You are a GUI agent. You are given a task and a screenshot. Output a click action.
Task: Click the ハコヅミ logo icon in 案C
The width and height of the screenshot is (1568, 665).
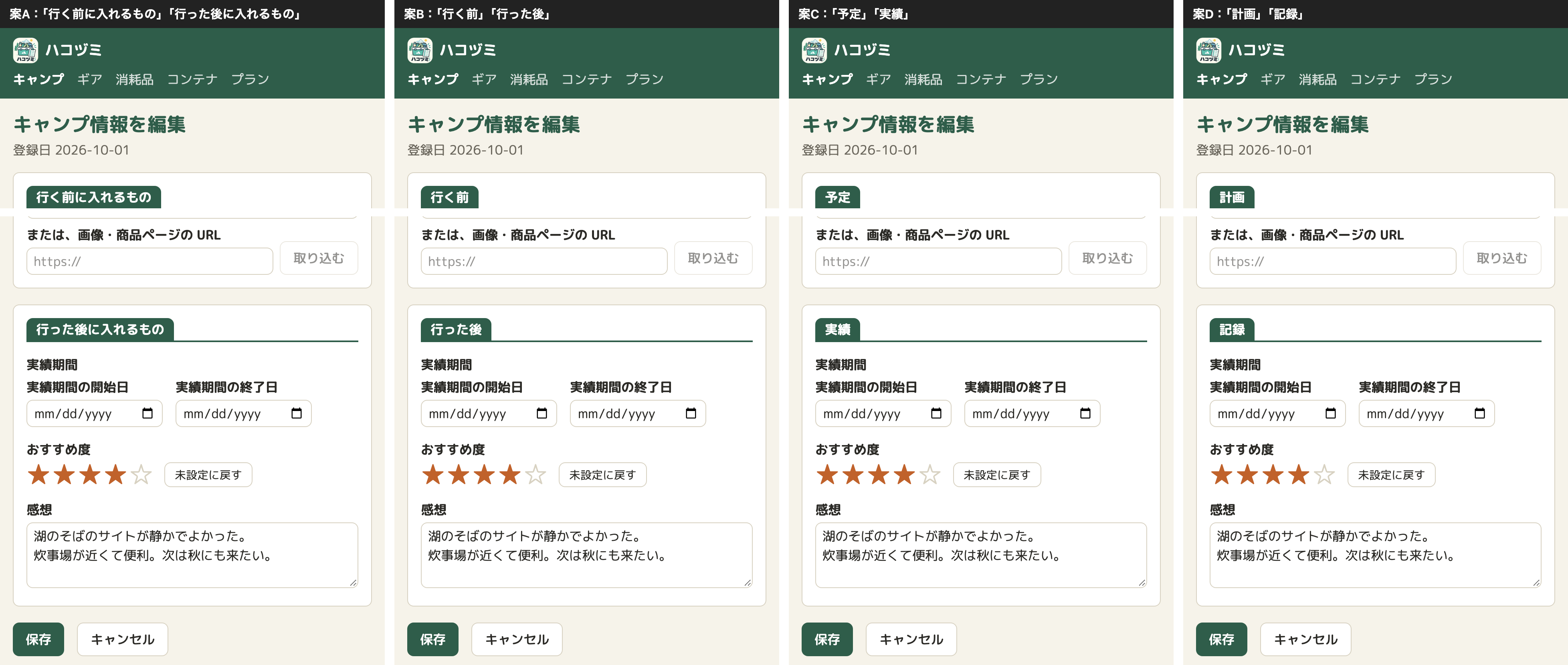click(814, 50)
